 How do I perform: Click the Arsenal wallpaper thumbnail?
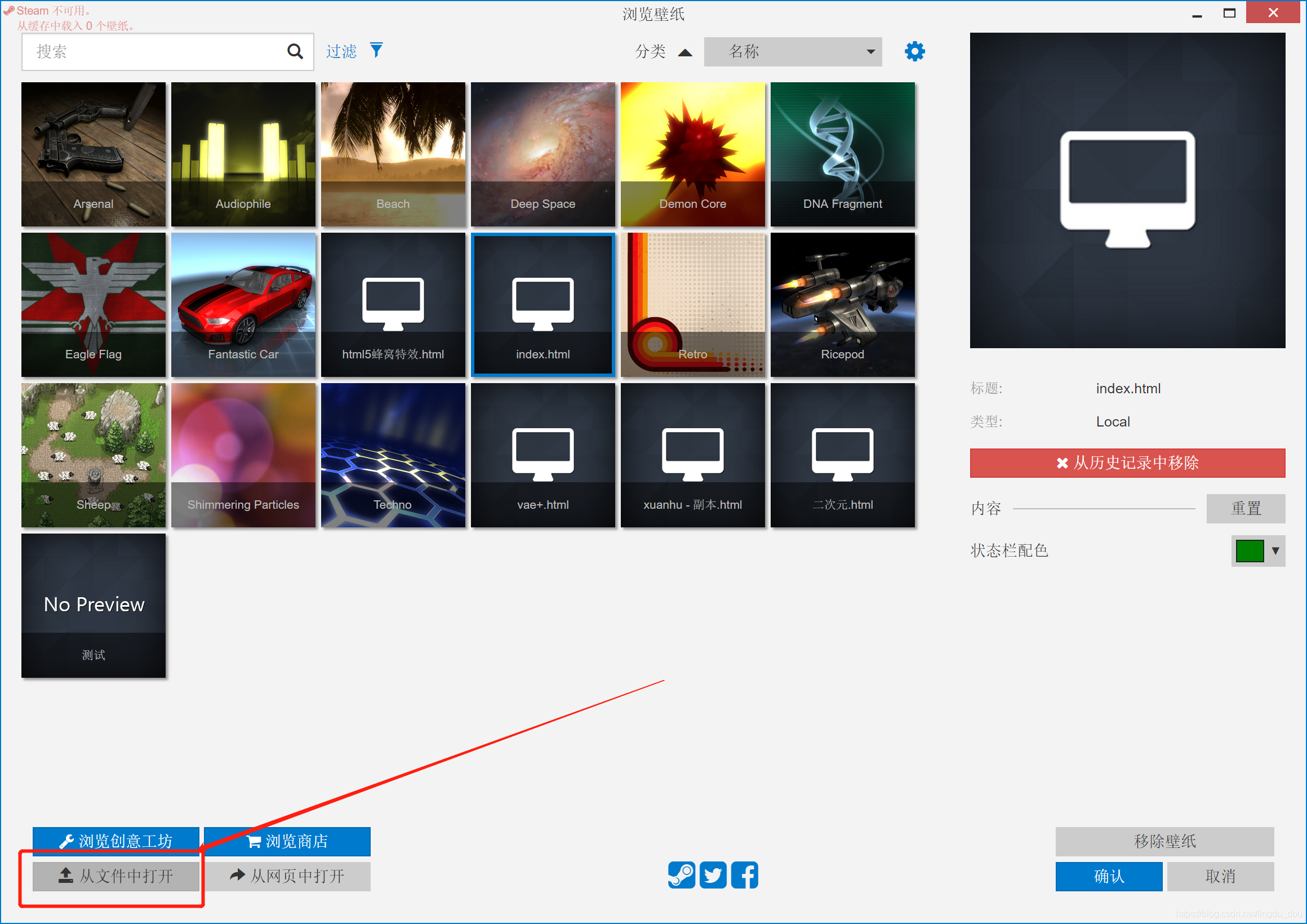point(93,153)
